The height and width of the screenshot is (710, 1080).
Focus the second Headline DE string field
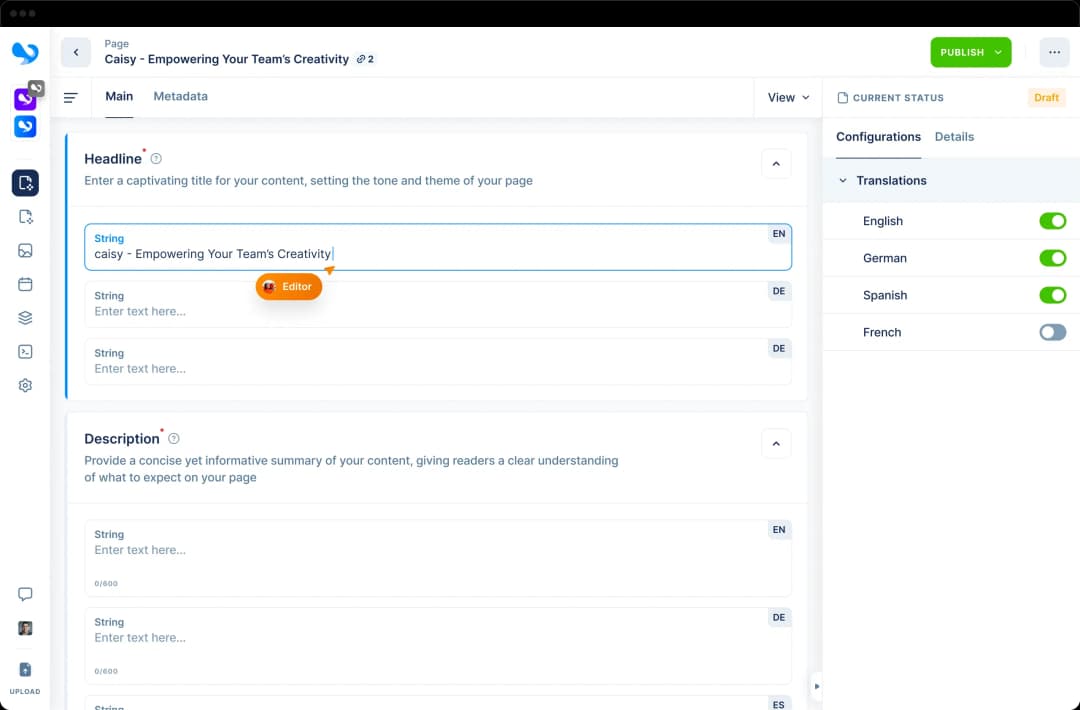[438, 361]
